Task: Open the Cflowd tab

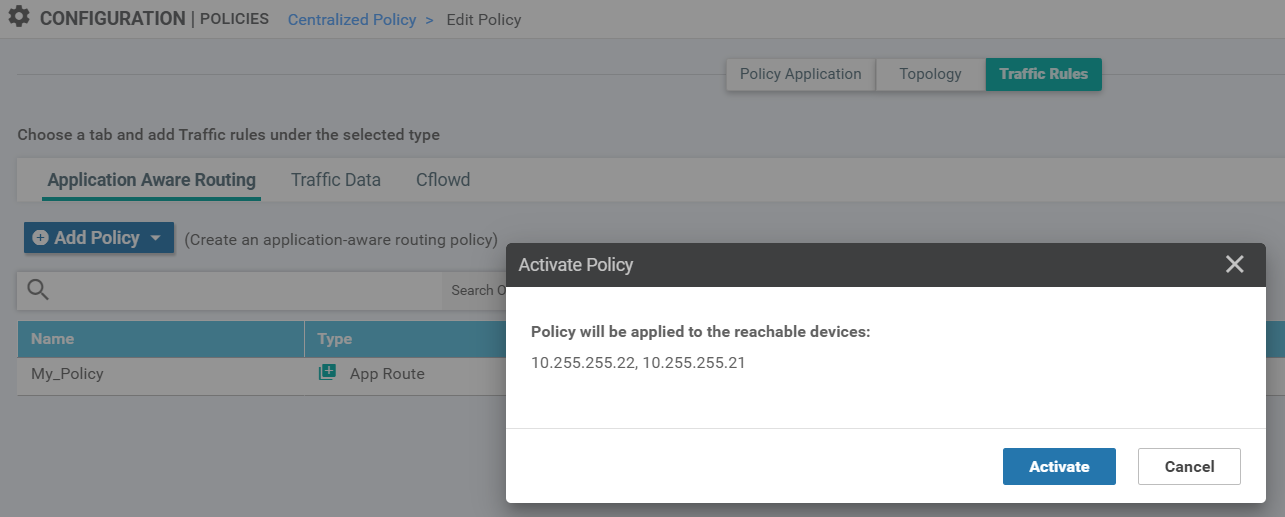Action: 443,180
